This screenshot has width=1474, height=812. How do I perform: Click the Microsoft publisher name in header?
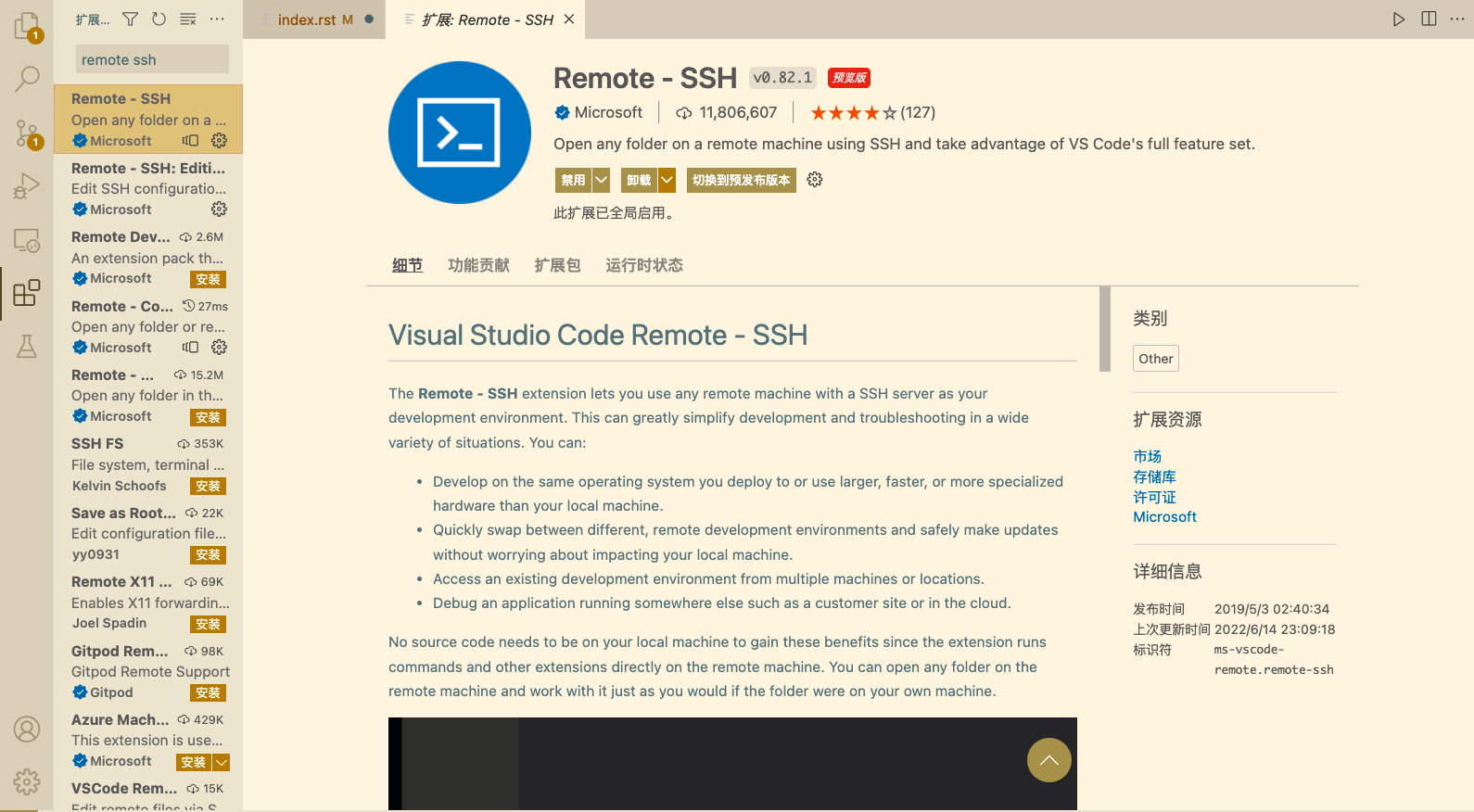608,112
